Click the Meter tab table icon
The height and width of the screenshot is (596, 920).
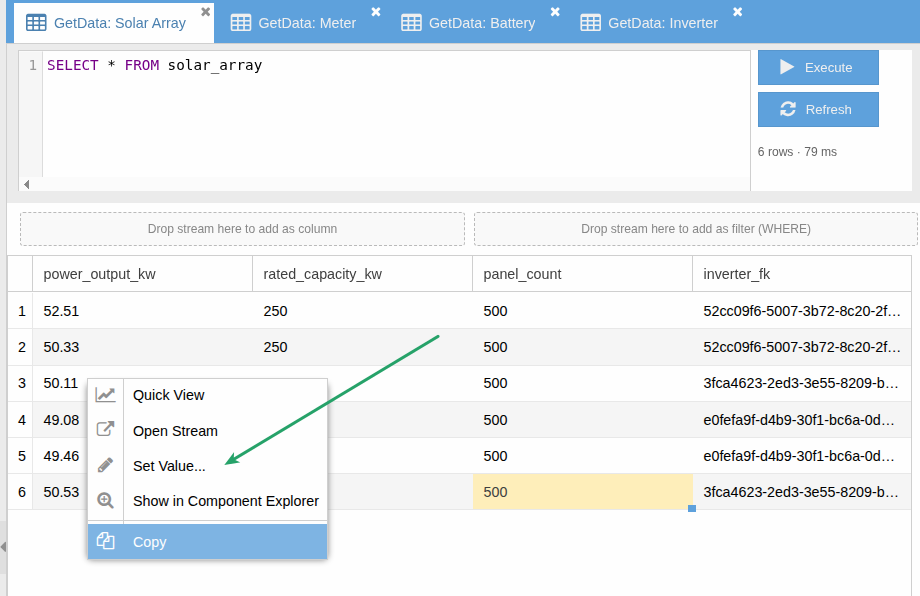(x=241, y=23)
